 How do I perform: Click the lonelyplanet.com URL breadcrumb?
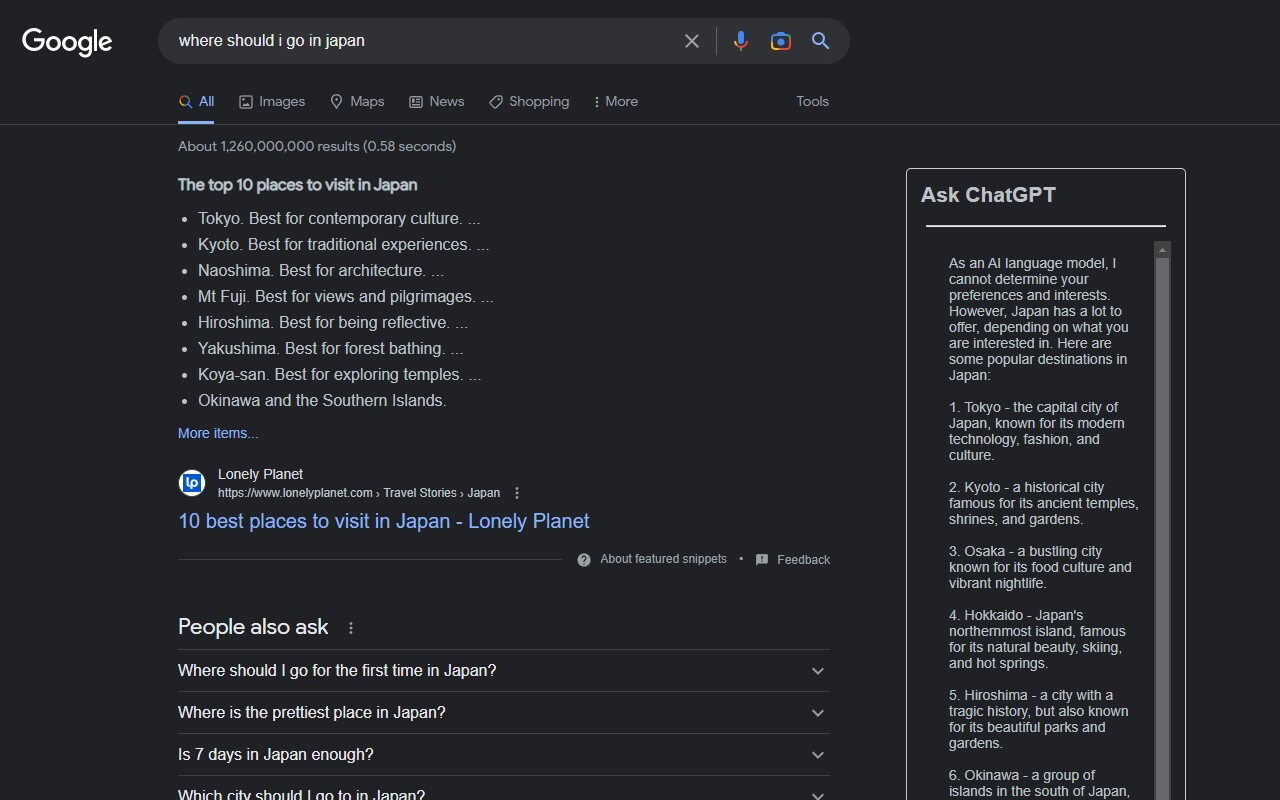tap(359, 493)
